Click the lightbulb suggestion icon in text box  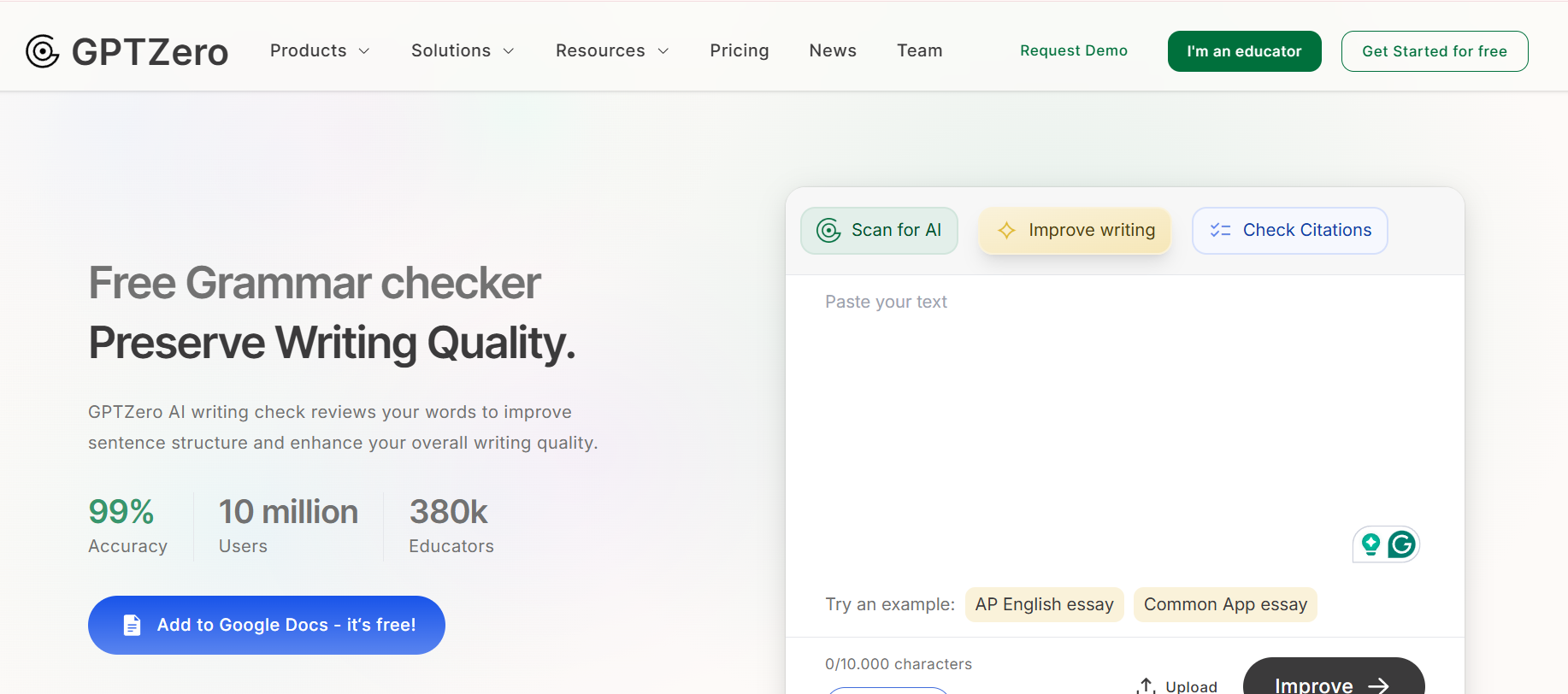coord(1371,544)
